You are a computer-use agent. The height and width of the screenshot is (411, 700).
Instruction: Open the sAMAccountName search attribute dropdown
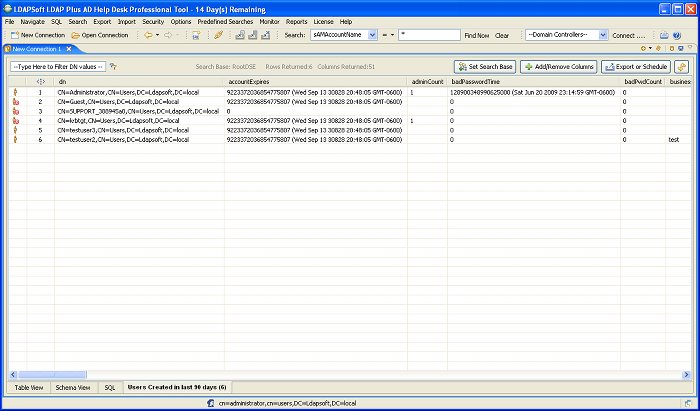tap(372, 35)
